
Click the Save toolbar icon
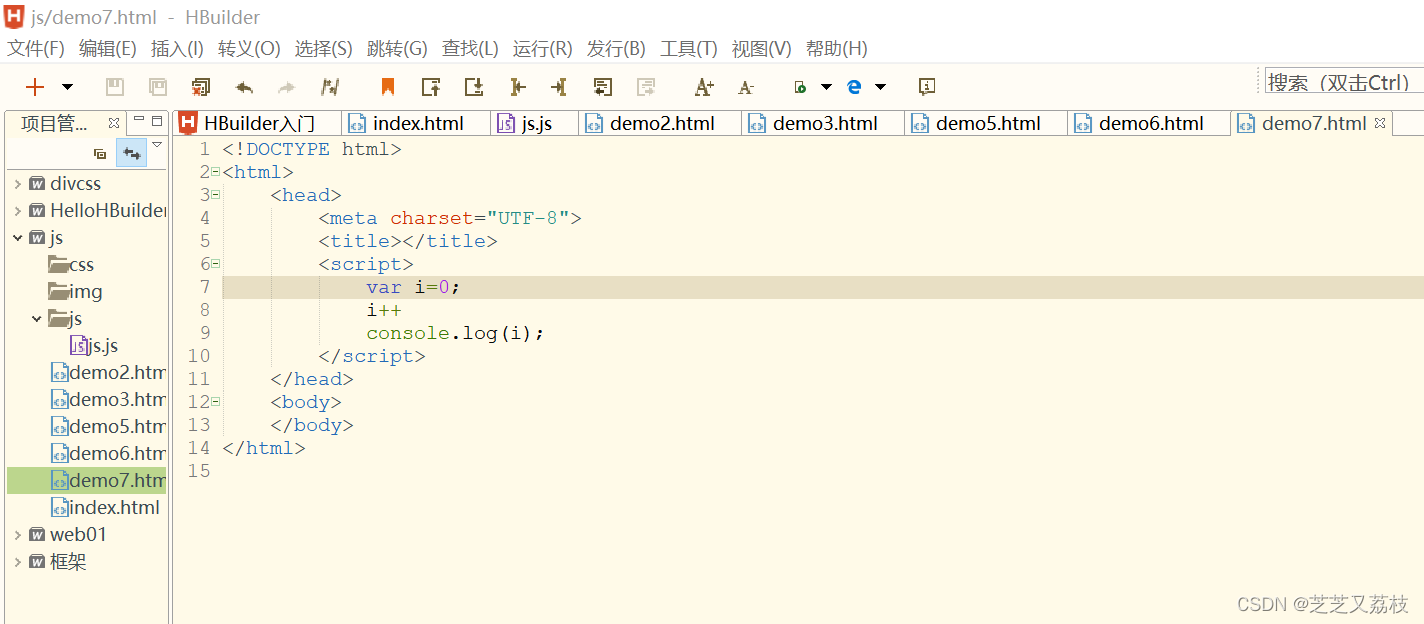point(115,87)
